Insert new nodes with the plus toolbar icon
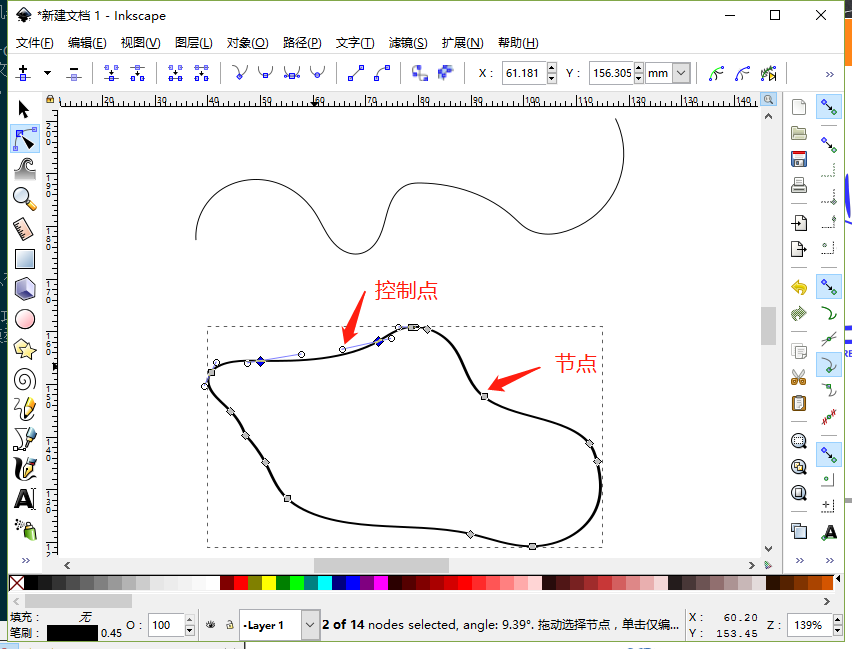852x649 pixels. 22,73
